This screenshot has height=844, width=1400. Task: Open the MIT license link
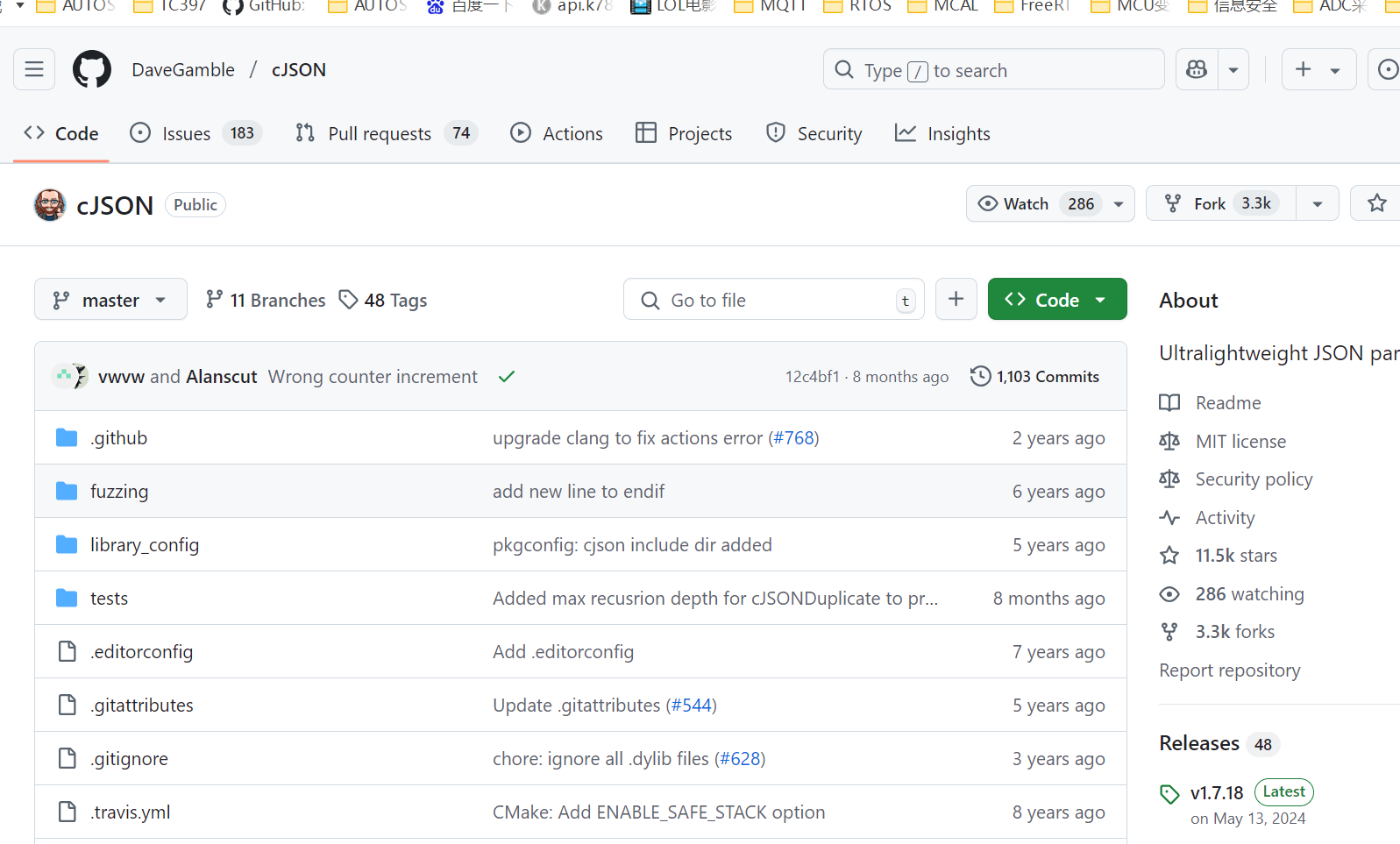(1240, 442)
